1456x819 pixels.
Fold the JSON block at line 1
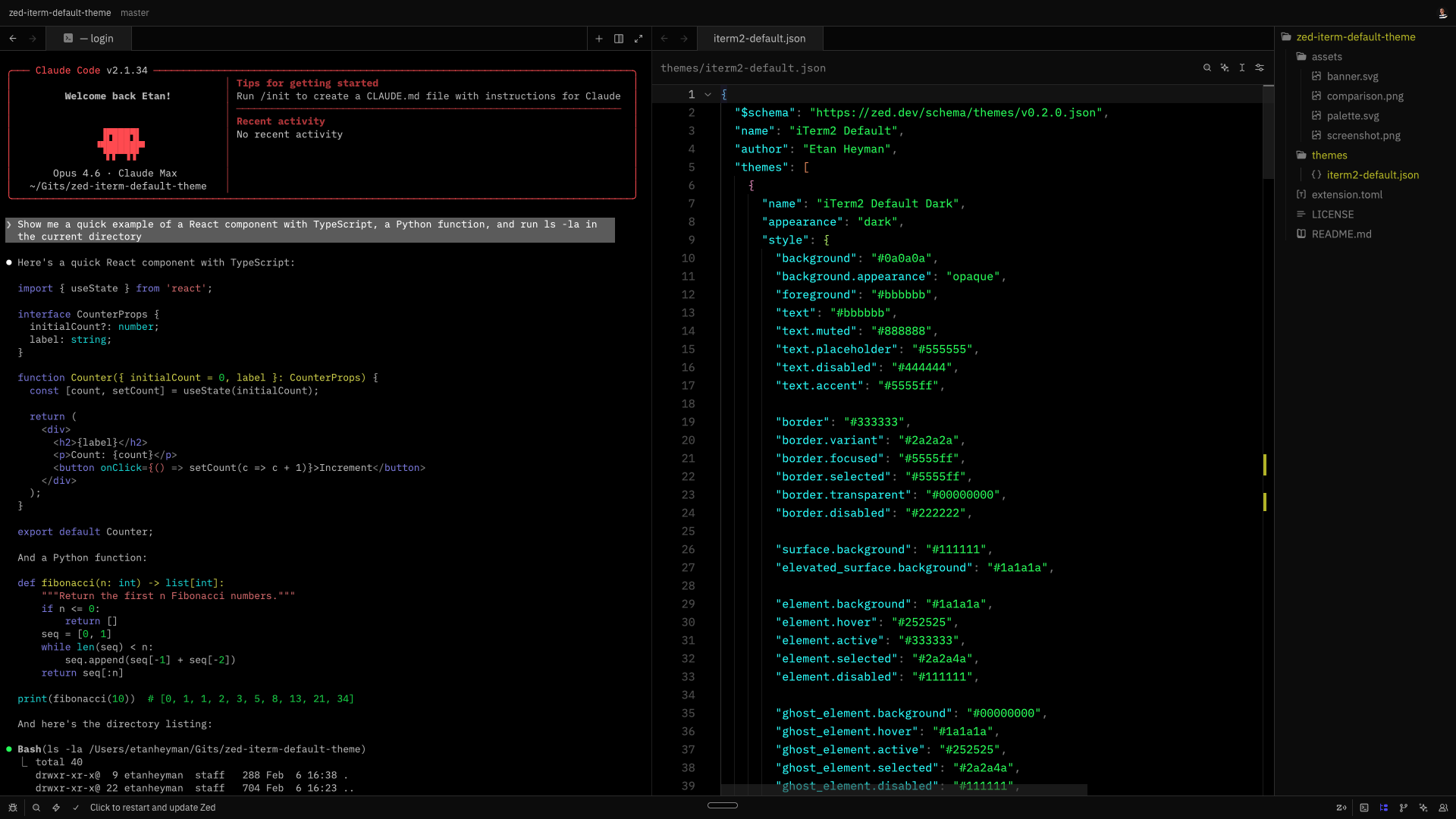(708, 95)
